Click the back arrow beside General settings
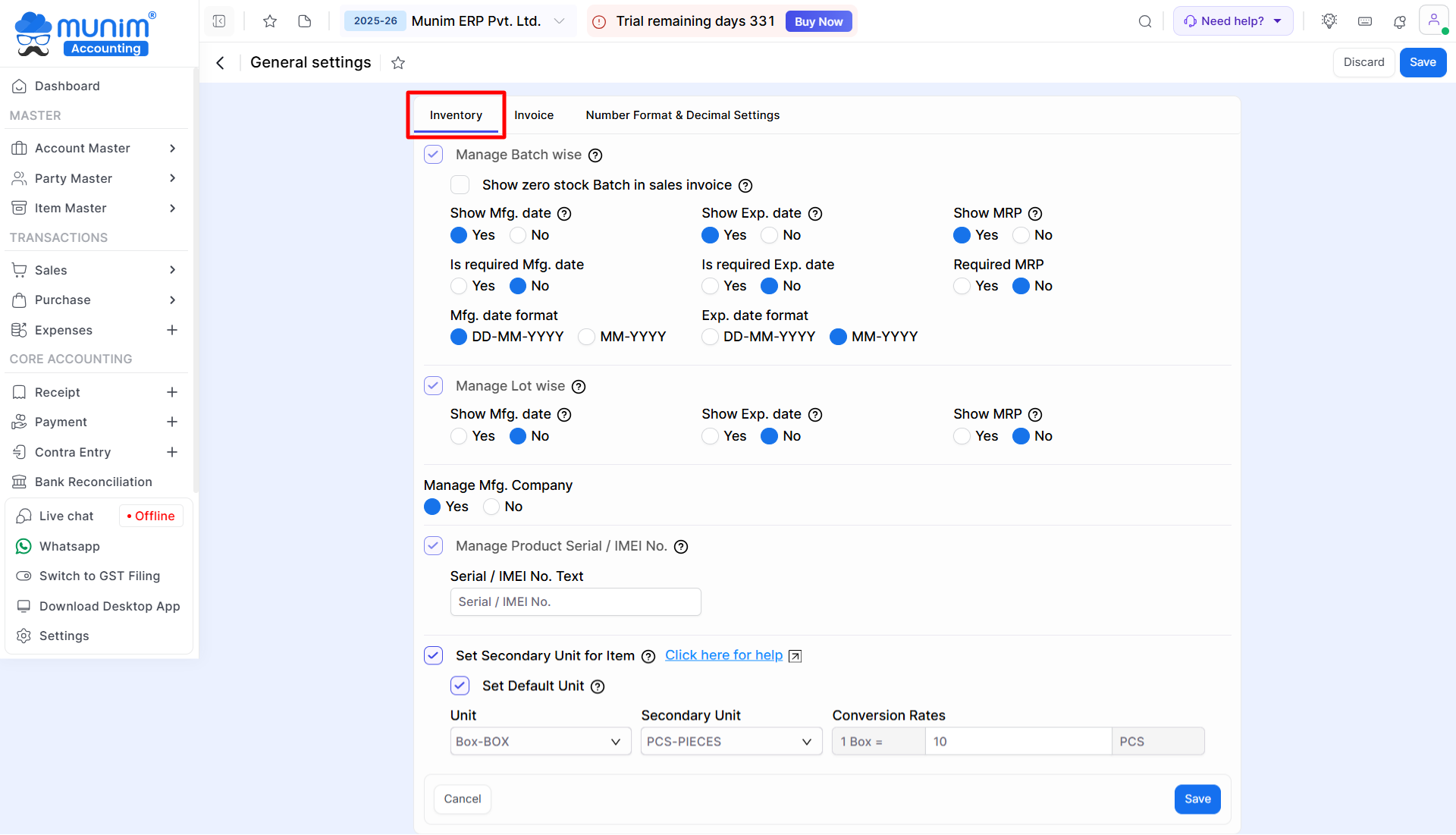 pyautogui.click(x=220, y=63)
